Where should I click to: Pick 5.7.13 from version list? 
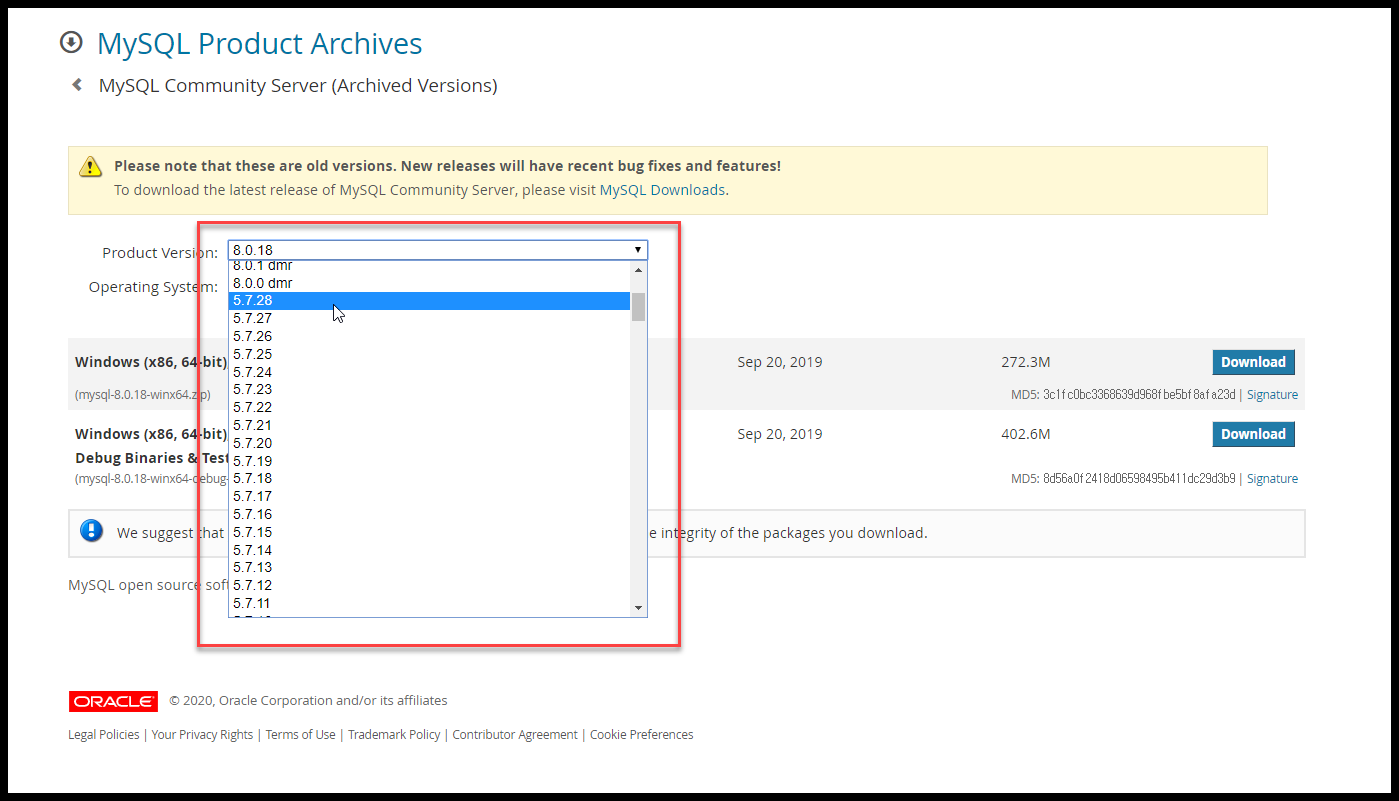429,567
